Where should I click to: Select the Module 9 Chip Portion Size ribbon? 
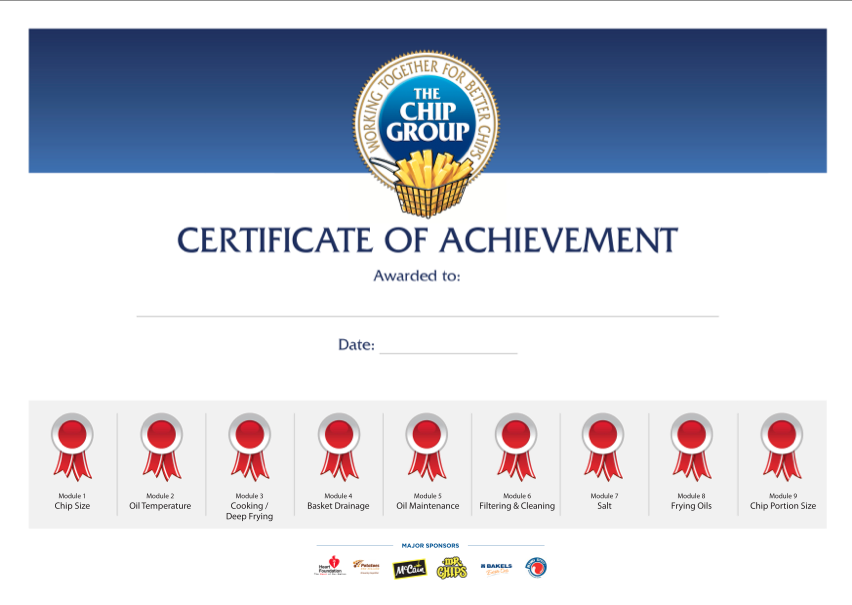(782, 447)
